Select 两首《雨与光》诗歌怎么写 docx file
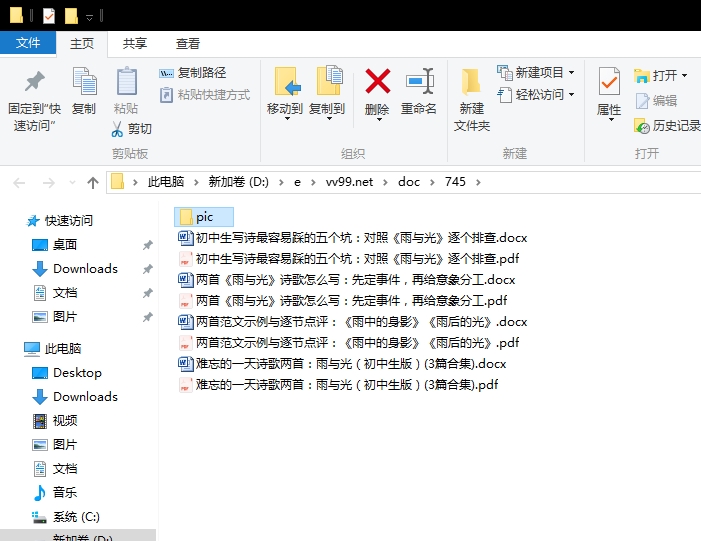 point(346,279)
